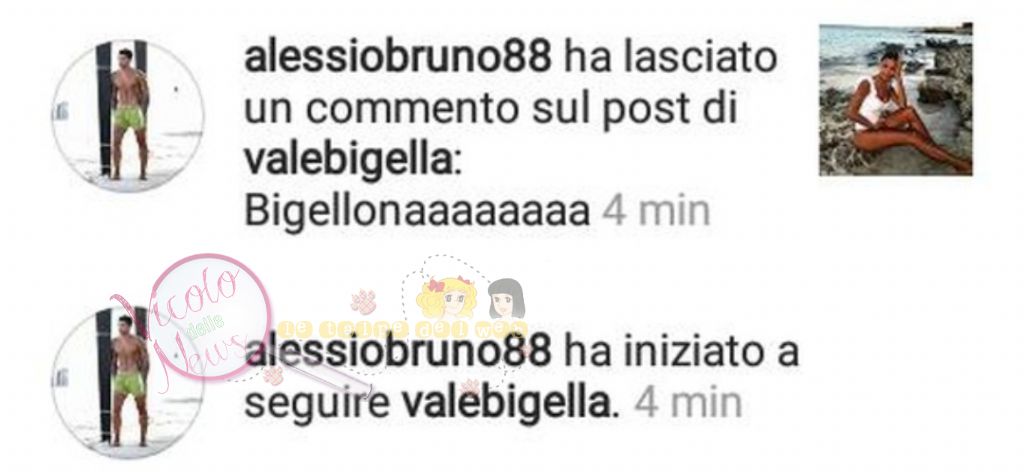Click the 'ha iniziato a seguire' text
1024x472 pixels.
[522, 379]
